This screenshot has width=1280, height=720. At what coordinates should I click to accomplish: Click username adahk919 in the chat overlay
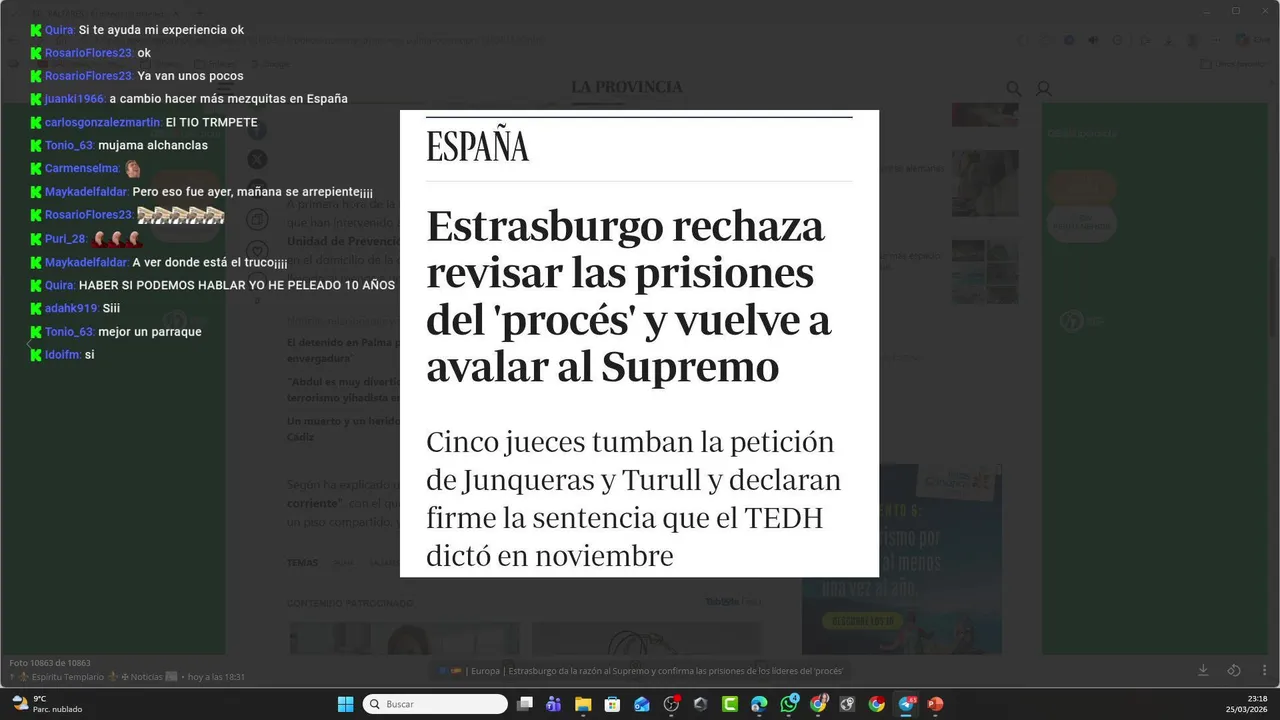[x=71, y=308]
